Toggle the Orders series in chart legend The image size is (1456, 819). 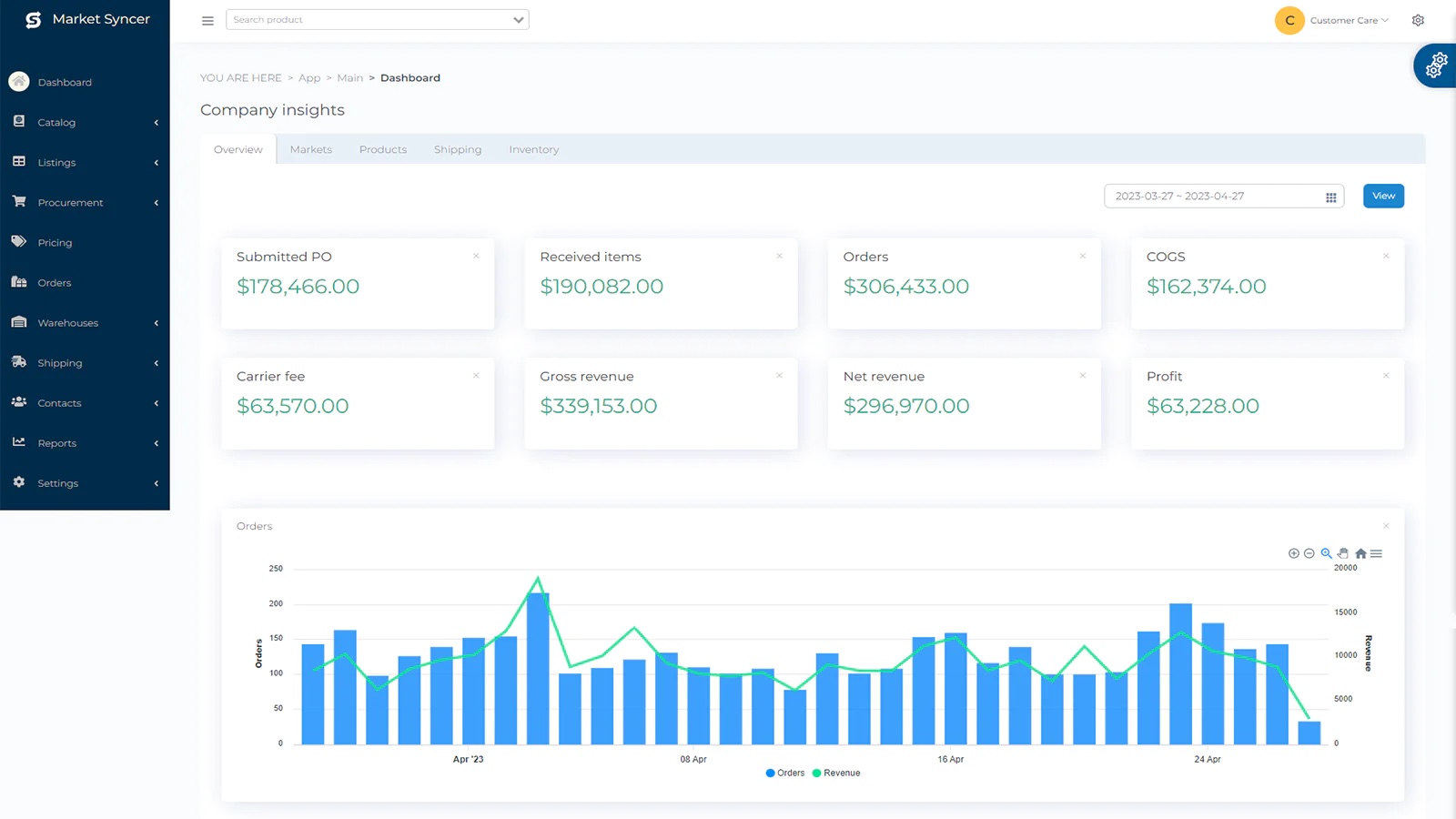785,773
